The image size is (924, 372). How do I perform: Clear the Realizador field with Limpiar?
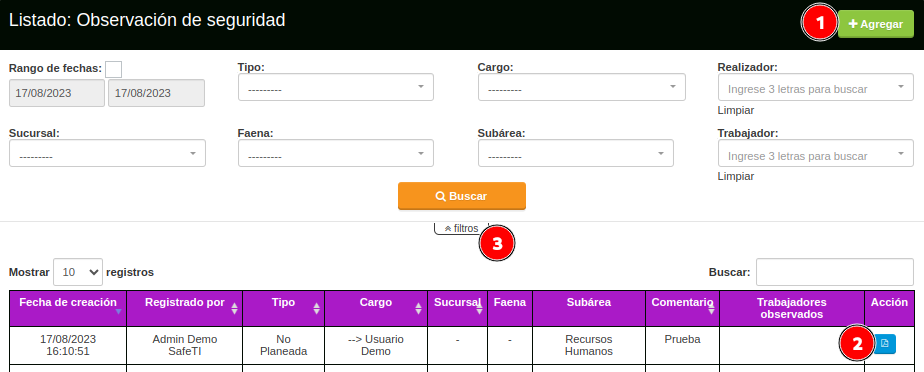(735, 110)
